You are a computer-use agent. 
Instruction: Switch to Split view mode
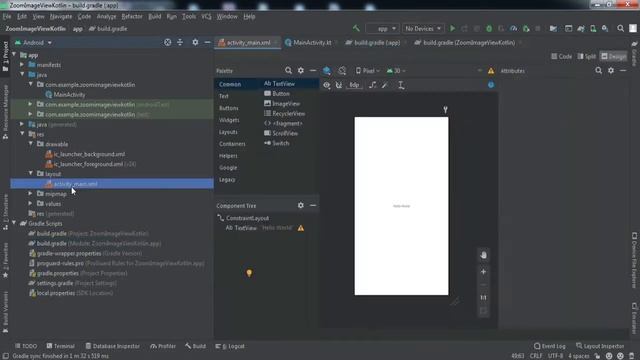click(x=587, y=56)
